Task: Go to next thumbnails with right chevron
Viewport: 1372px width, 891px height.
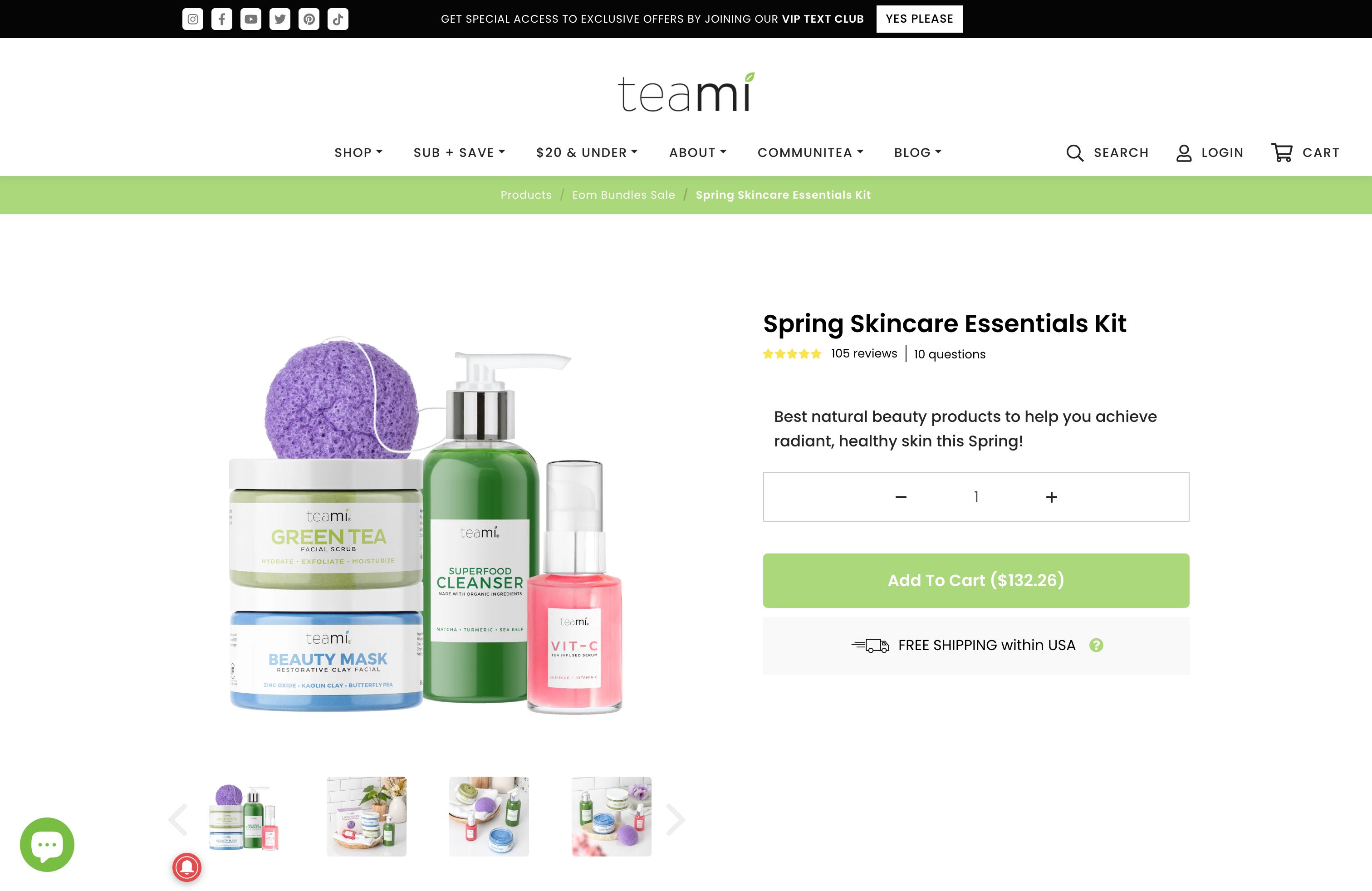Action: [x=675, y=819]
